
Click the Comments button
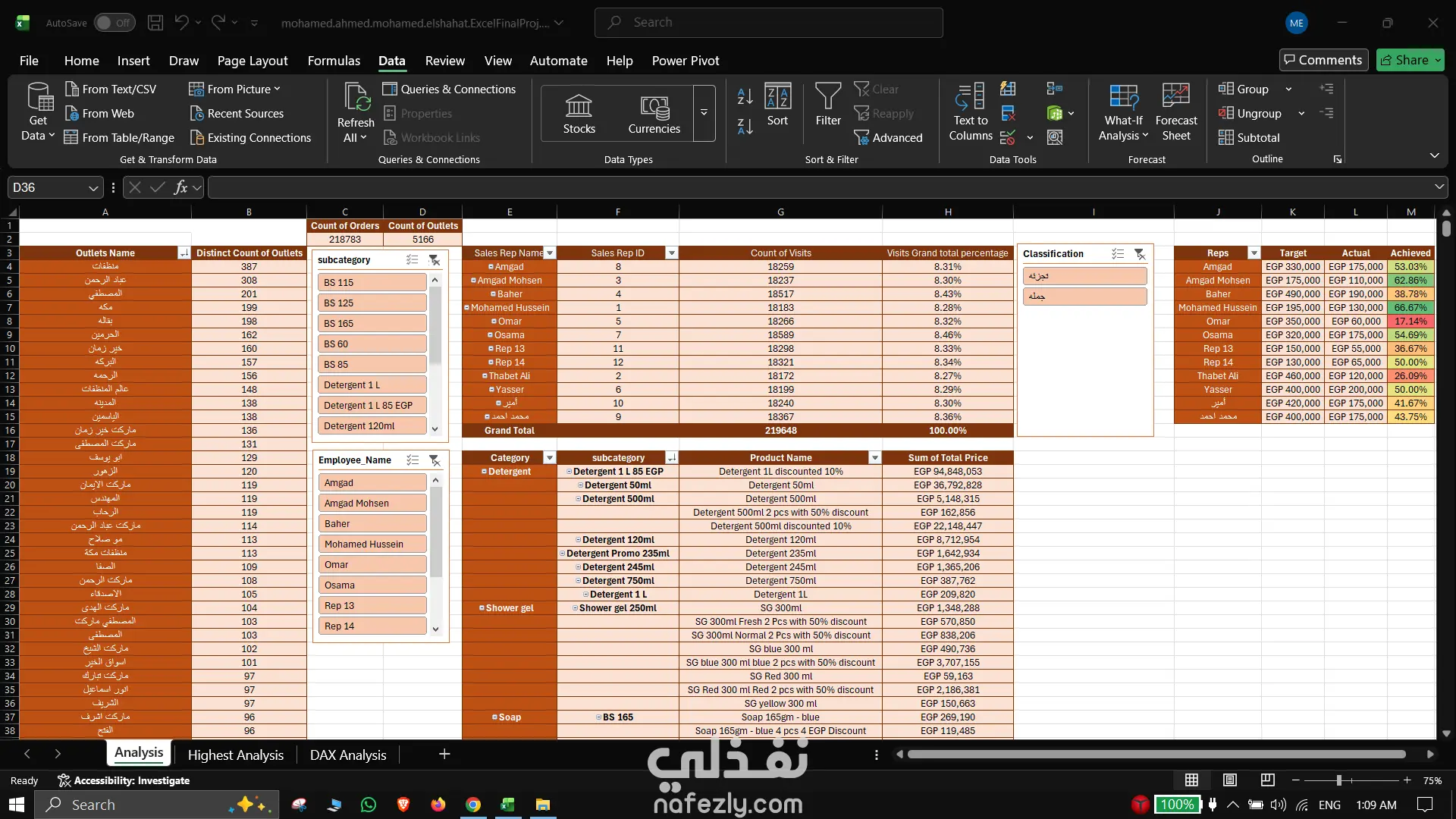(x=1323, y=60)
